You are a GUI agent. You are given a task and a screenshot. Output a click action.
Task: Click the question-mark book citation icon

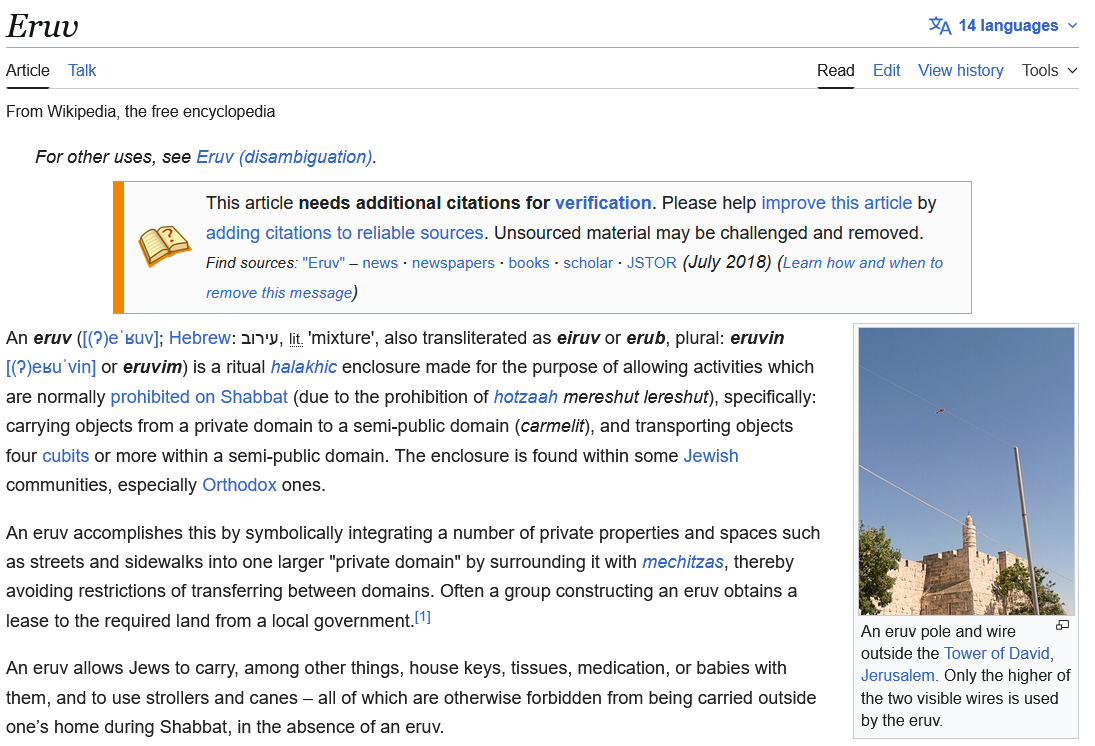pos(164,246)
